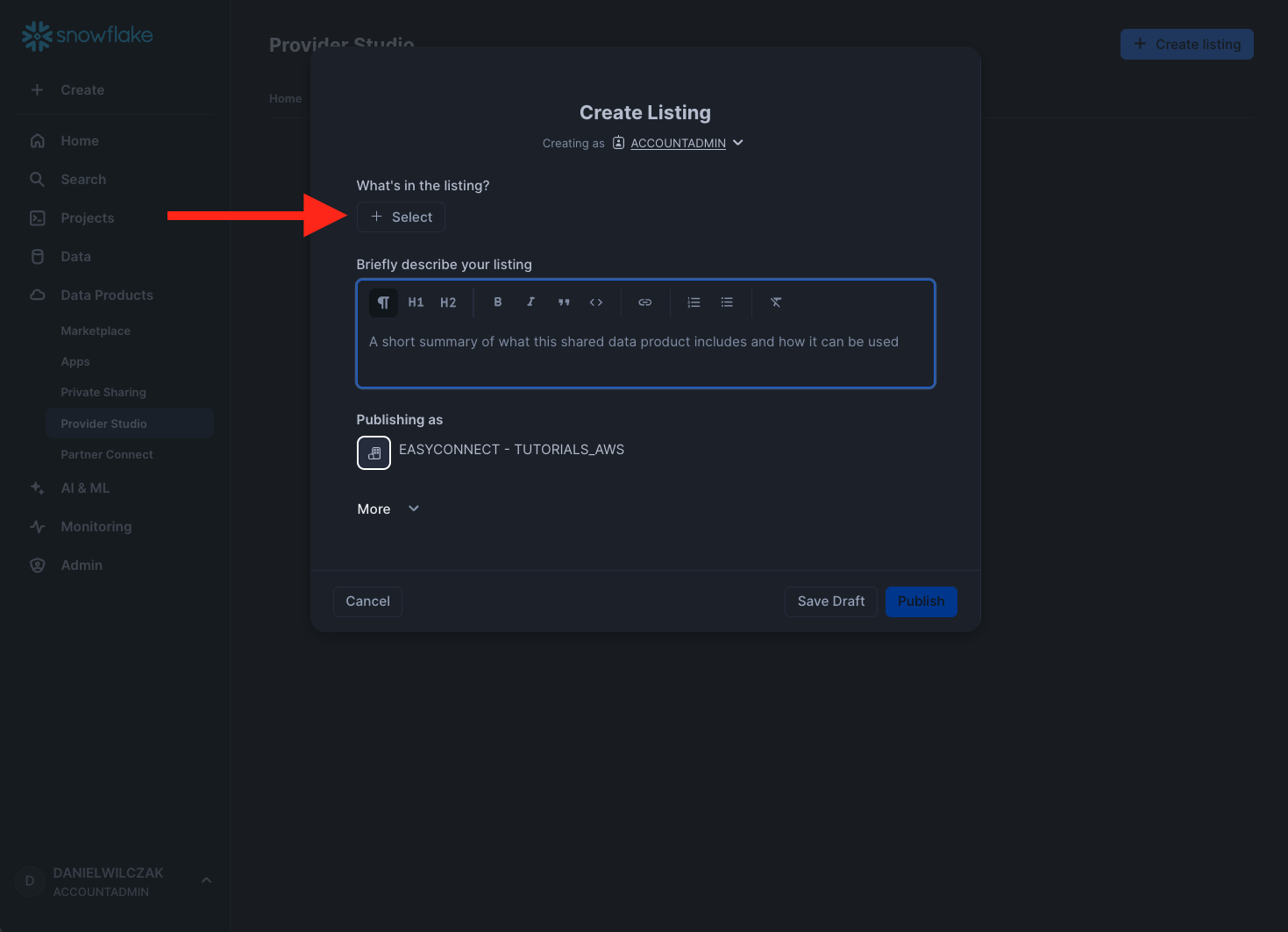Click the Monitoring pulse icon
This screenshot has height=932, width=1288.
[x=38, y=527]
